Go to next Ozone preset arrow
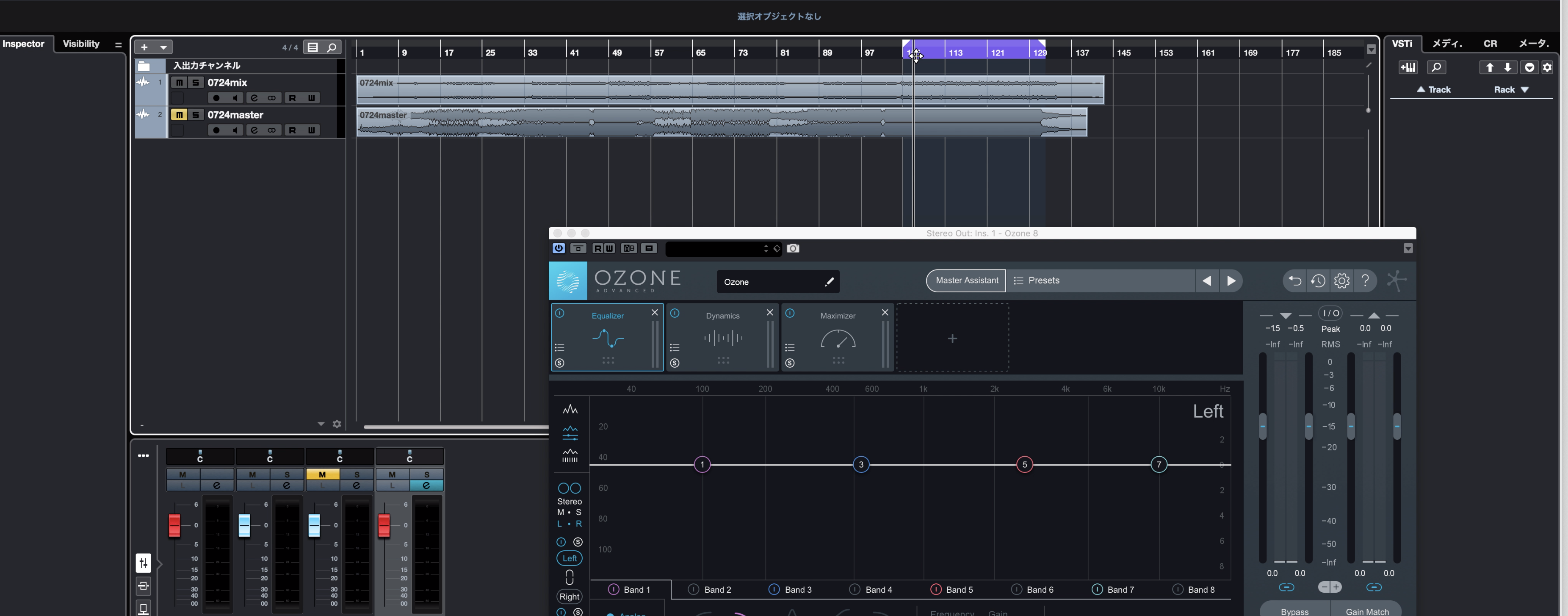 1231,281
